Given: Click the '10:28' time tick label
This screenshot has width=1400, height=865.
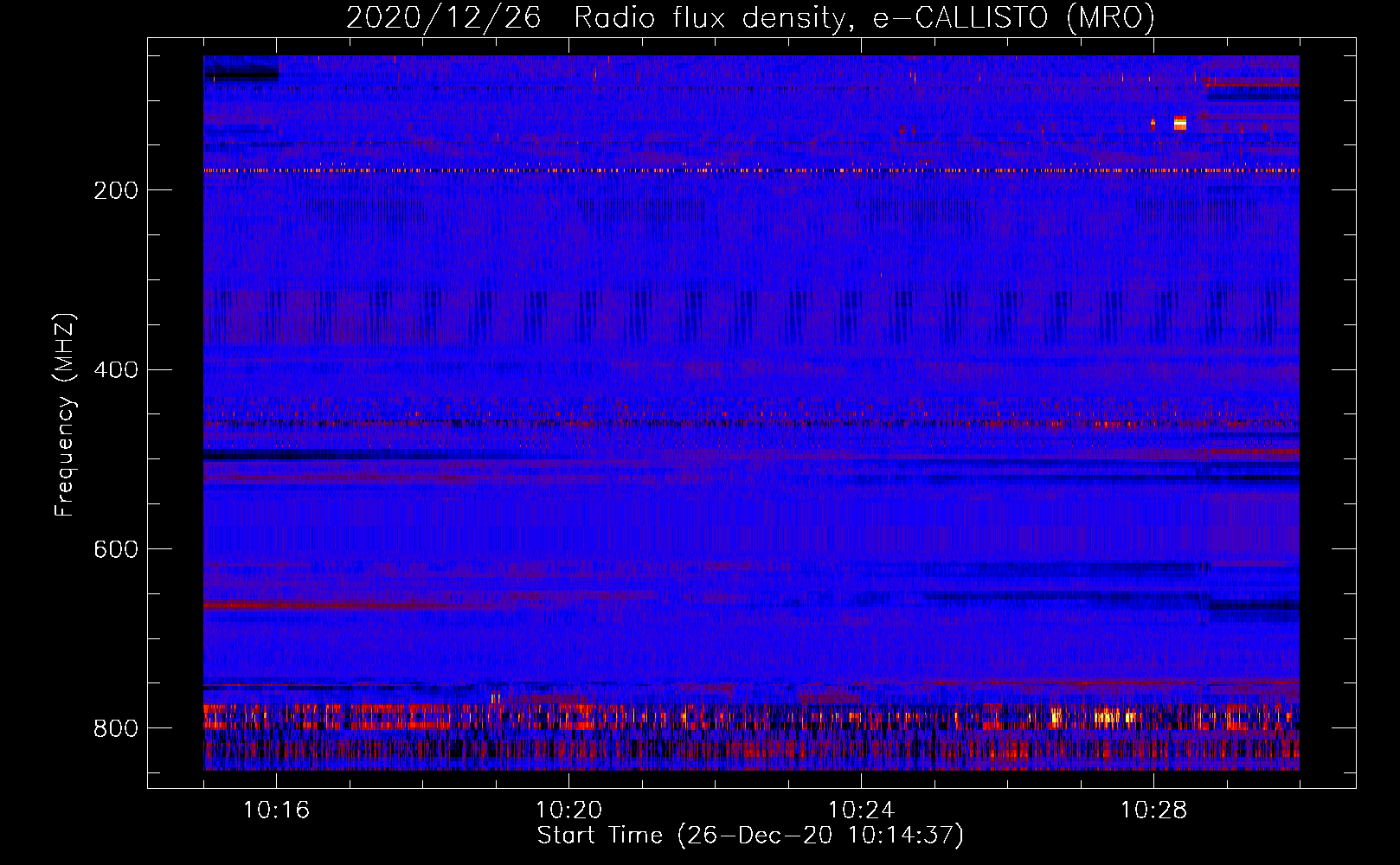Looking at the screenshot, I should (1154, 811).
